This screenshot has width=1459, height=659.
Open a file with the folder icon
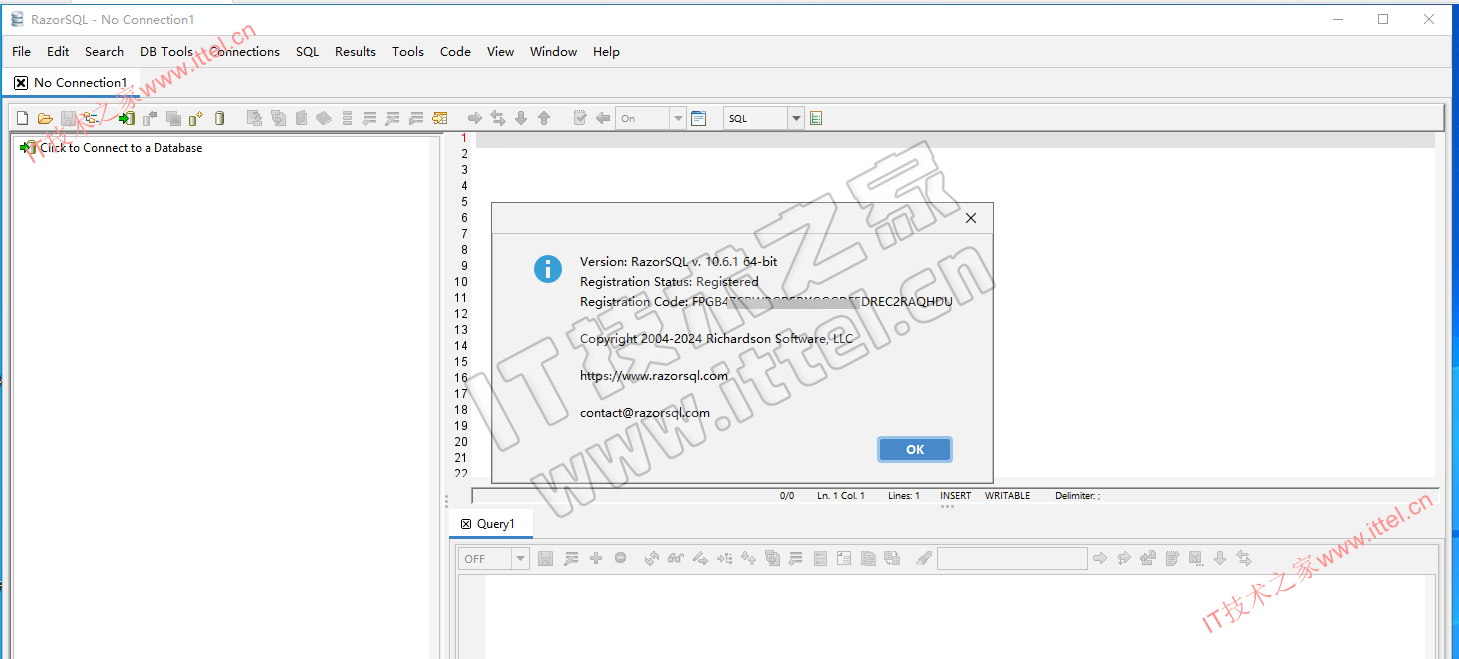tap(45, 118)
